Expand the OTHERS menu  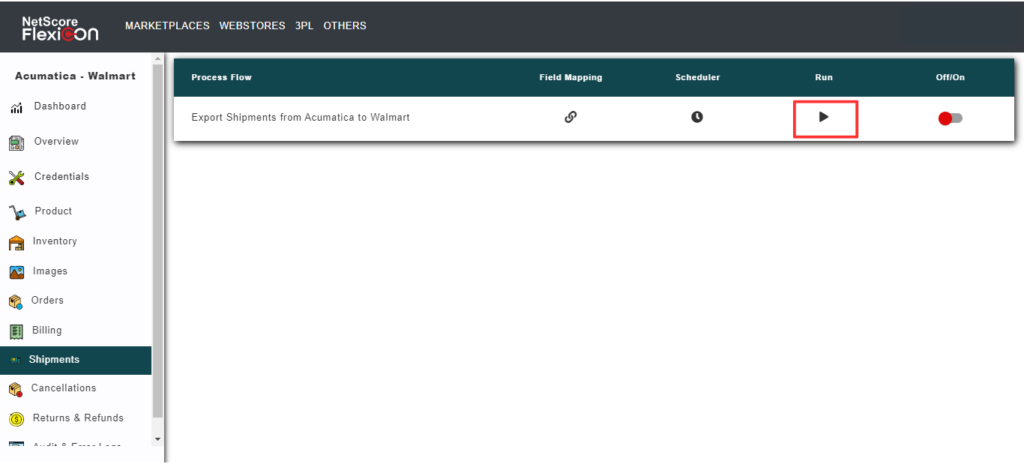point(345,26)
